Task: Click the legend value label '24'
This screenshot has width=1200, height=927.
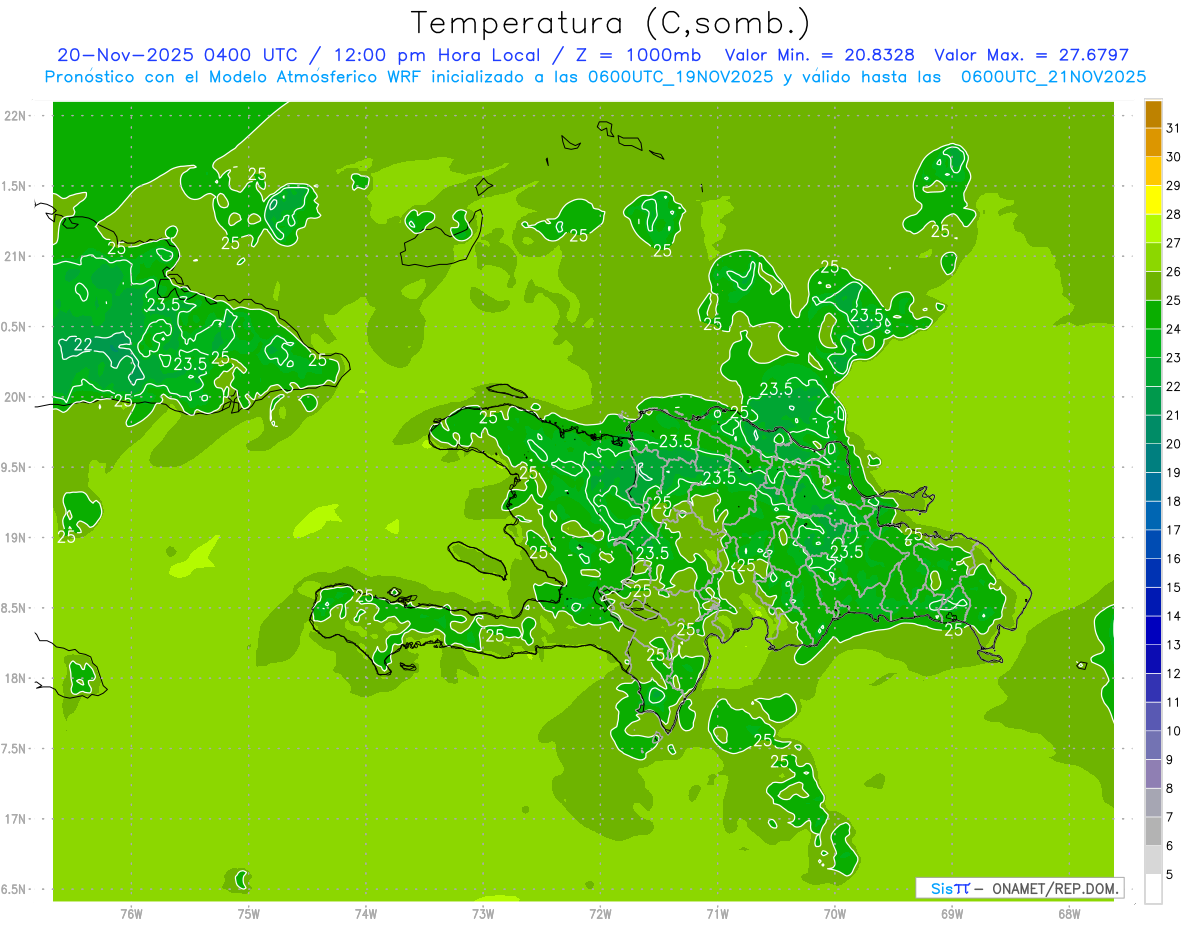Action: coord(1173,329)
